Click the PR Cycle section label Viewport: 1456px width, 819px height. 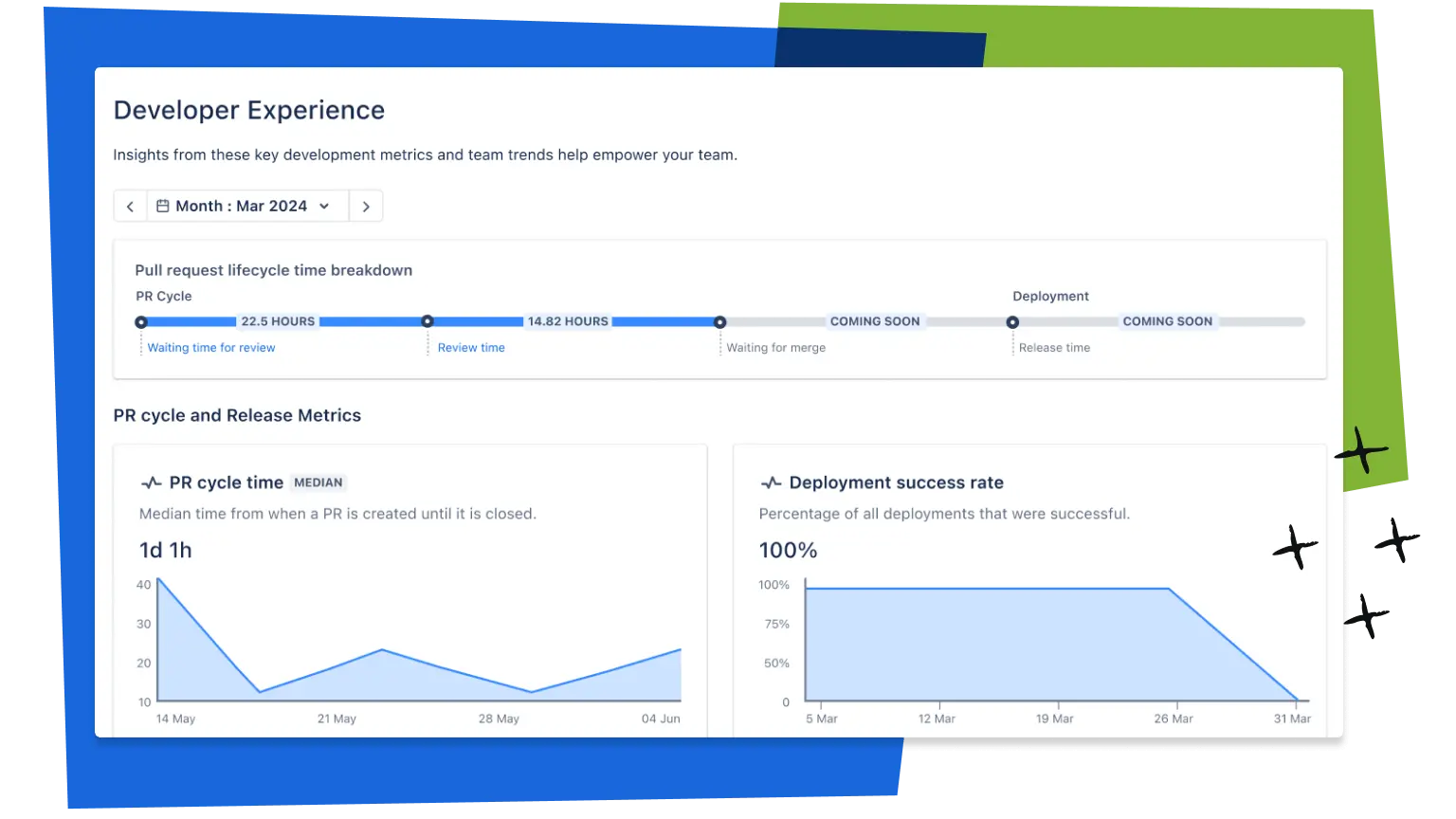[x=164, y=297]
